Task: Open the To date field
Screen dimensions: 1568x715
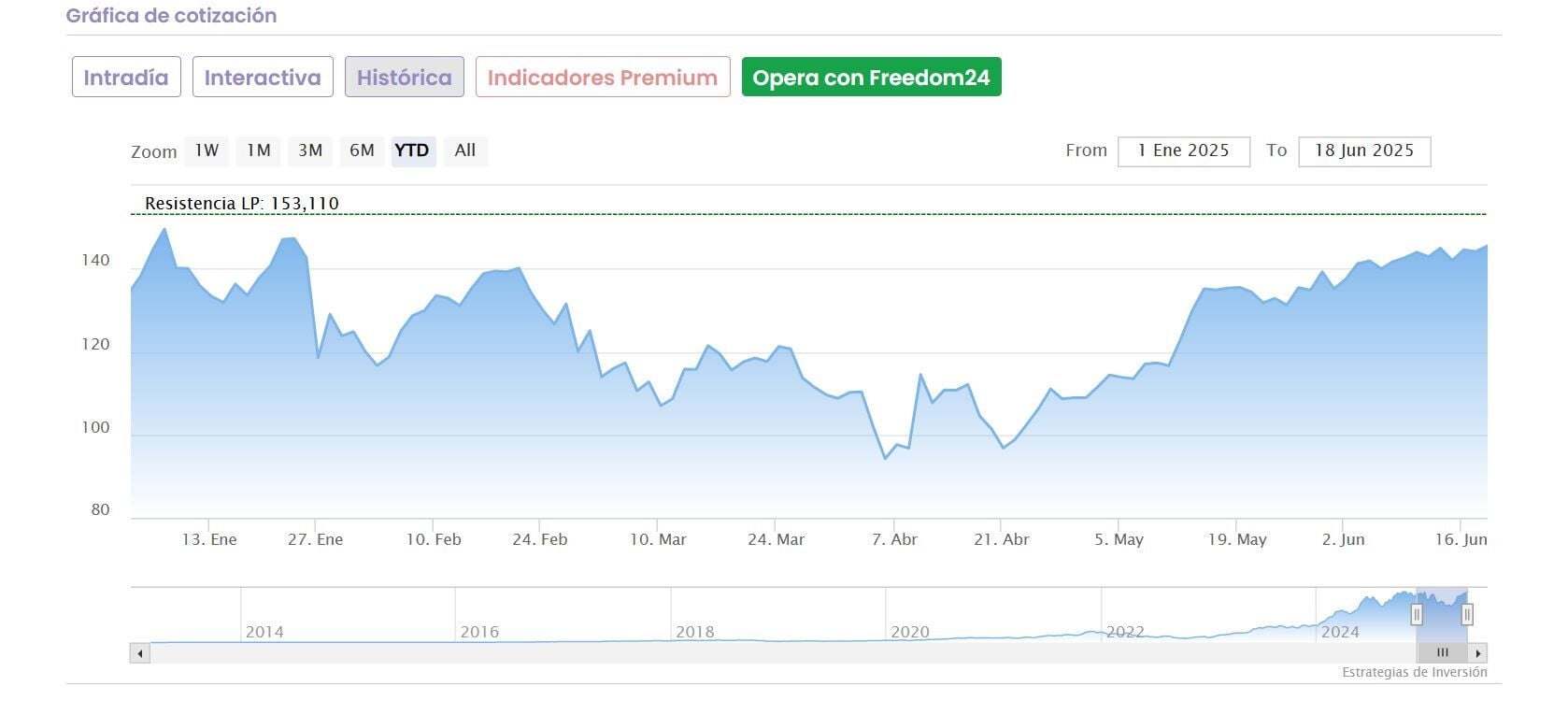Action: point(1364,151)
